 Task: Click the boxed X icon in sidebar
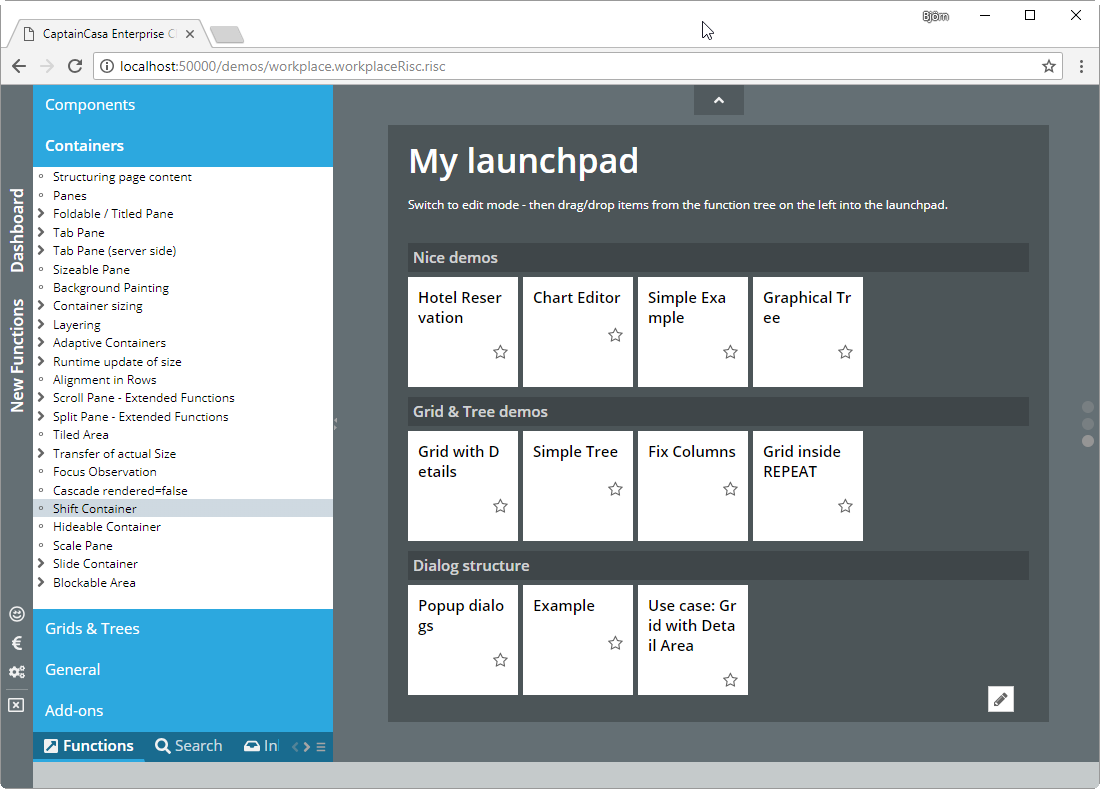pos(16,705)
